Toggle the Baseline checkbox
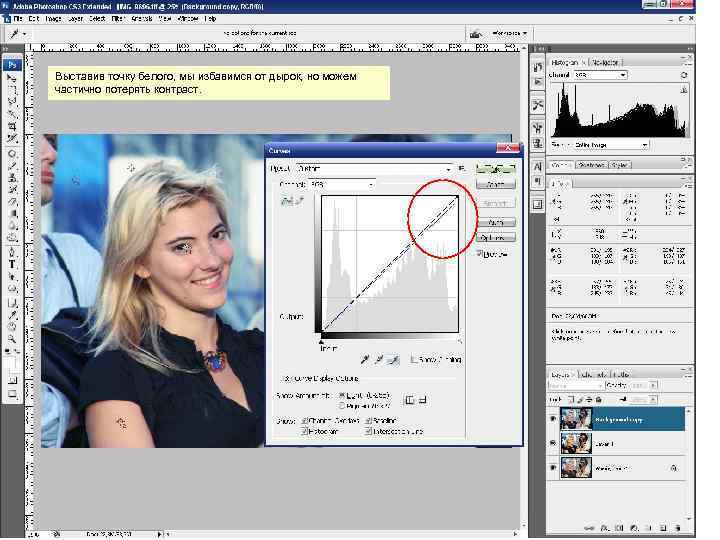Image resolution: width=720 pixels, height=540 pixels. coord(368,421)
